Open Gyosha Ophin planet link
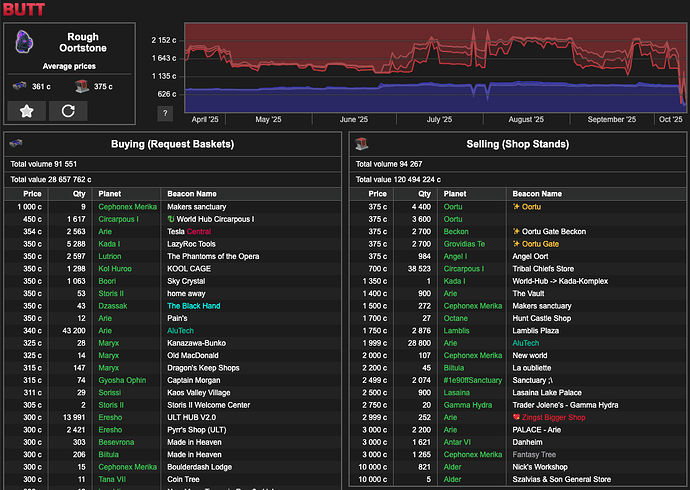 pyautogui.click(x=122, y=380)
